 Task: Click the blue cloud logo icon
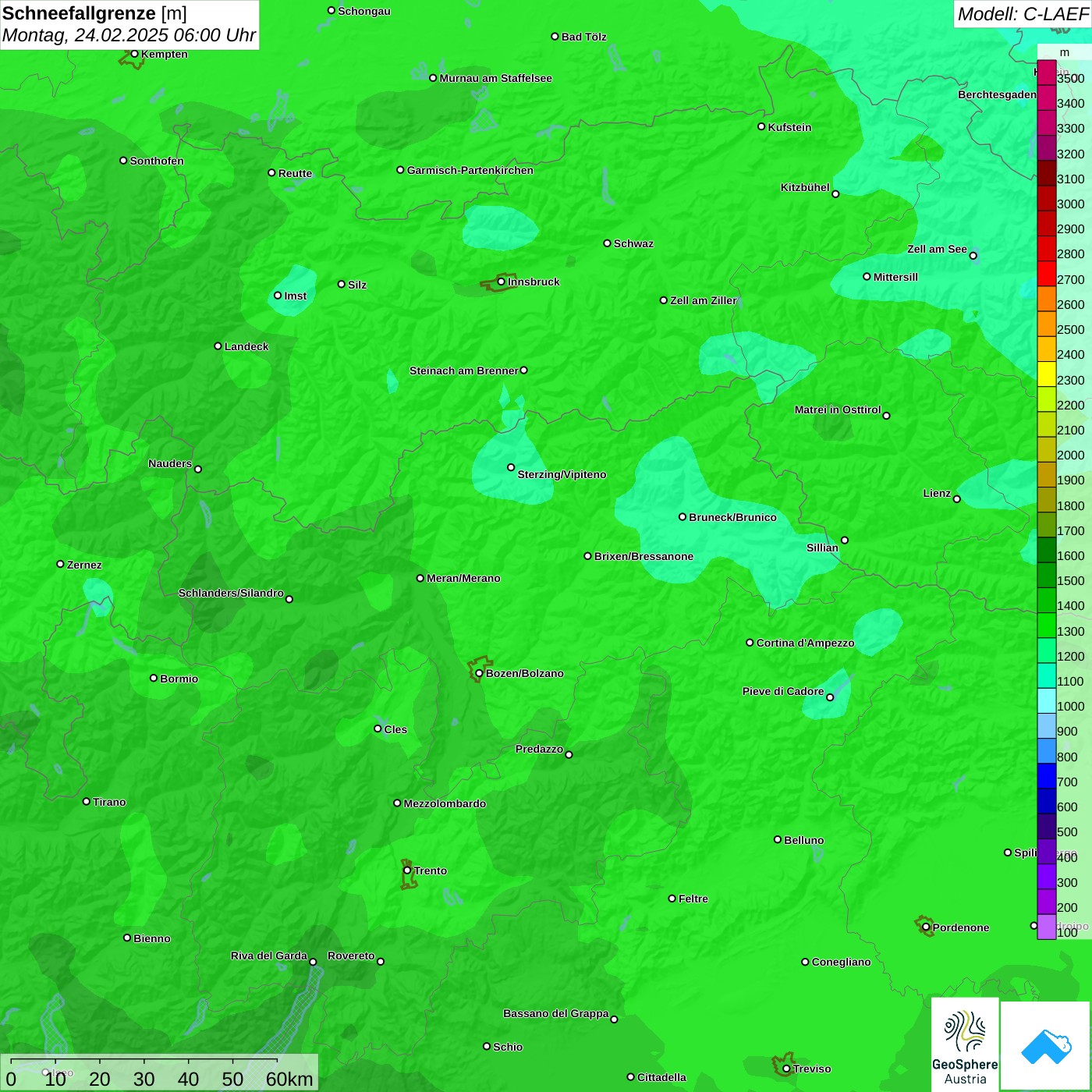1046,1046
